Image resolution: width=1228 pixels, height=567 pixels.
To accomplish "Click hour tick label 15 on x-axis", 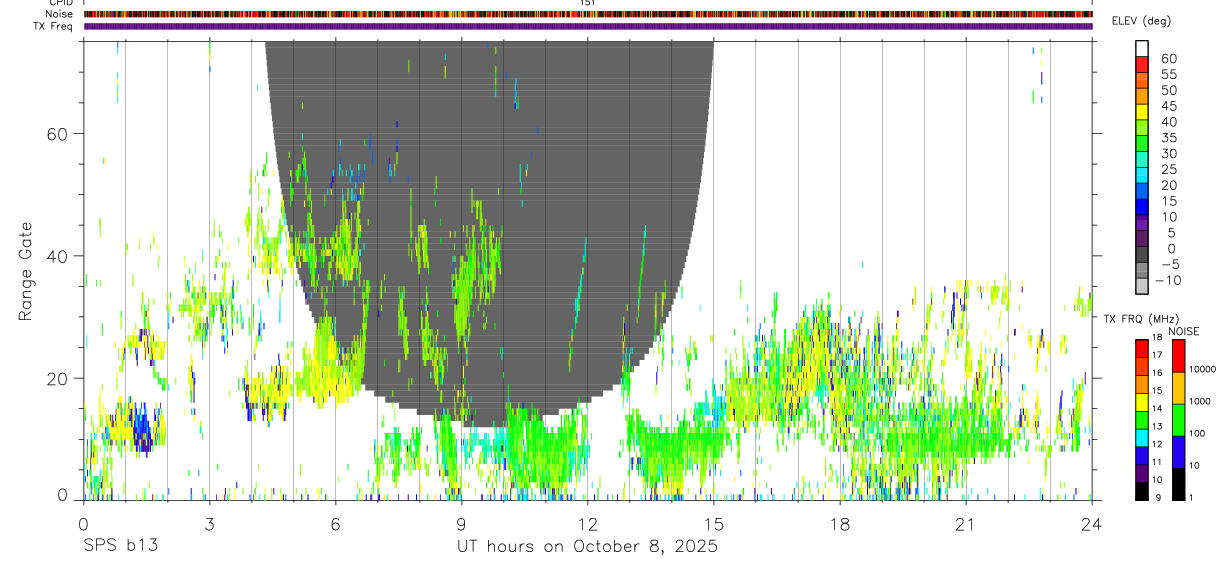I will point(714,523).
